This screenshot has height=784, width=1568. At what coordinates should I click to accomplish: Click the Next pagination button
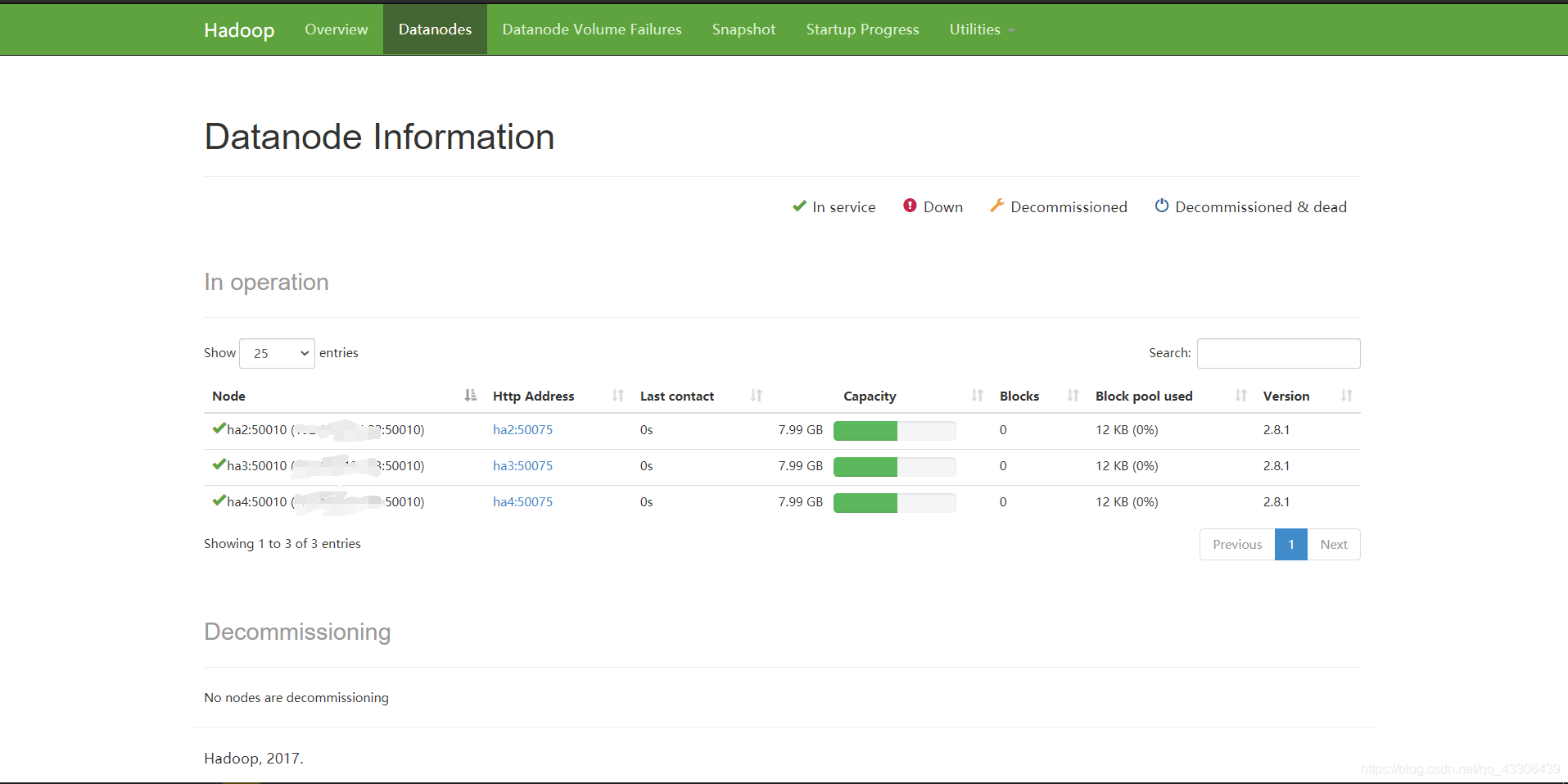coord(1334,545)
